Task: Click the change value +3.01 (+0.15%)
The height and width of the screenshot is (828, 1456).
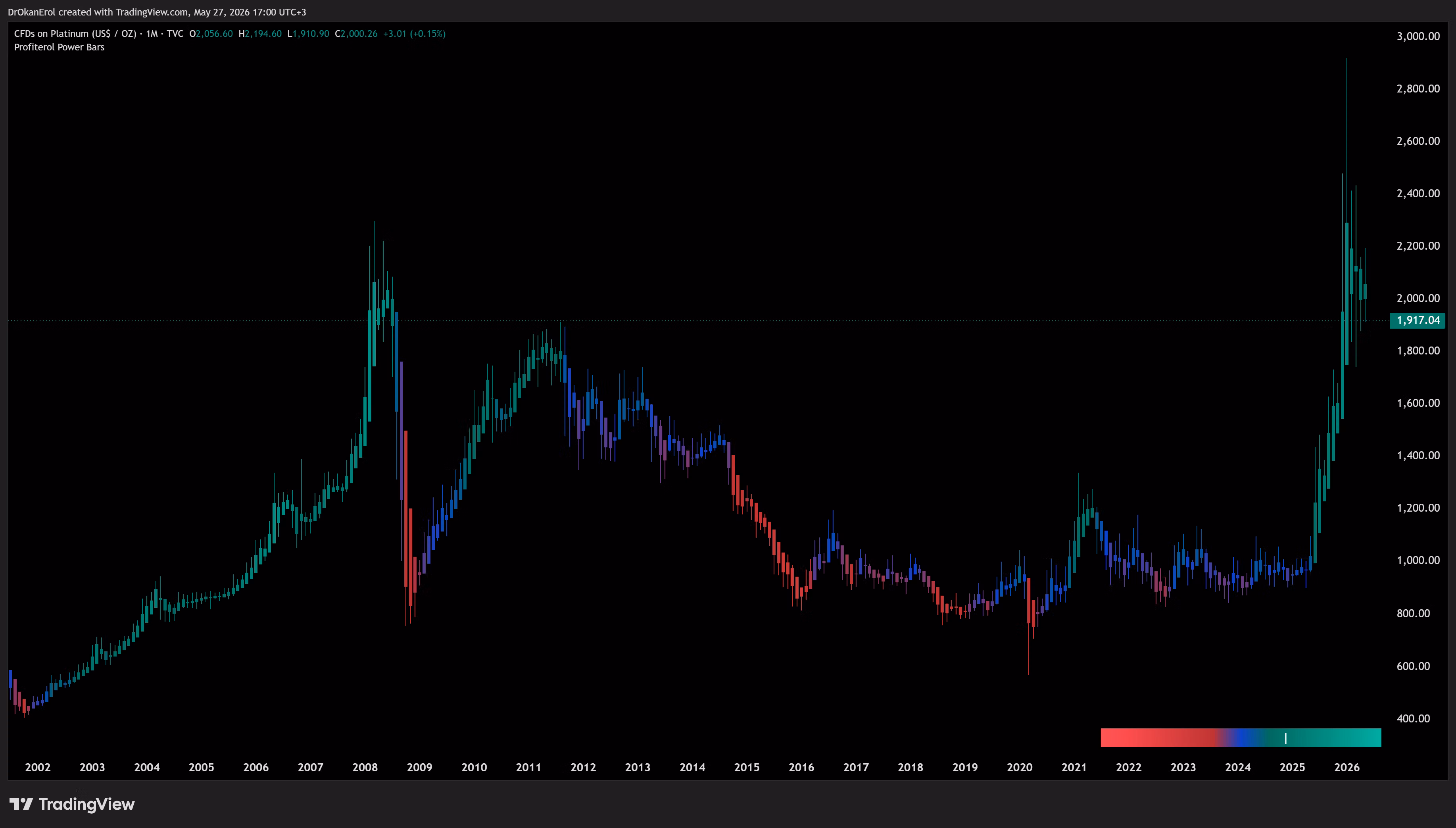Action: pos(414,34)
